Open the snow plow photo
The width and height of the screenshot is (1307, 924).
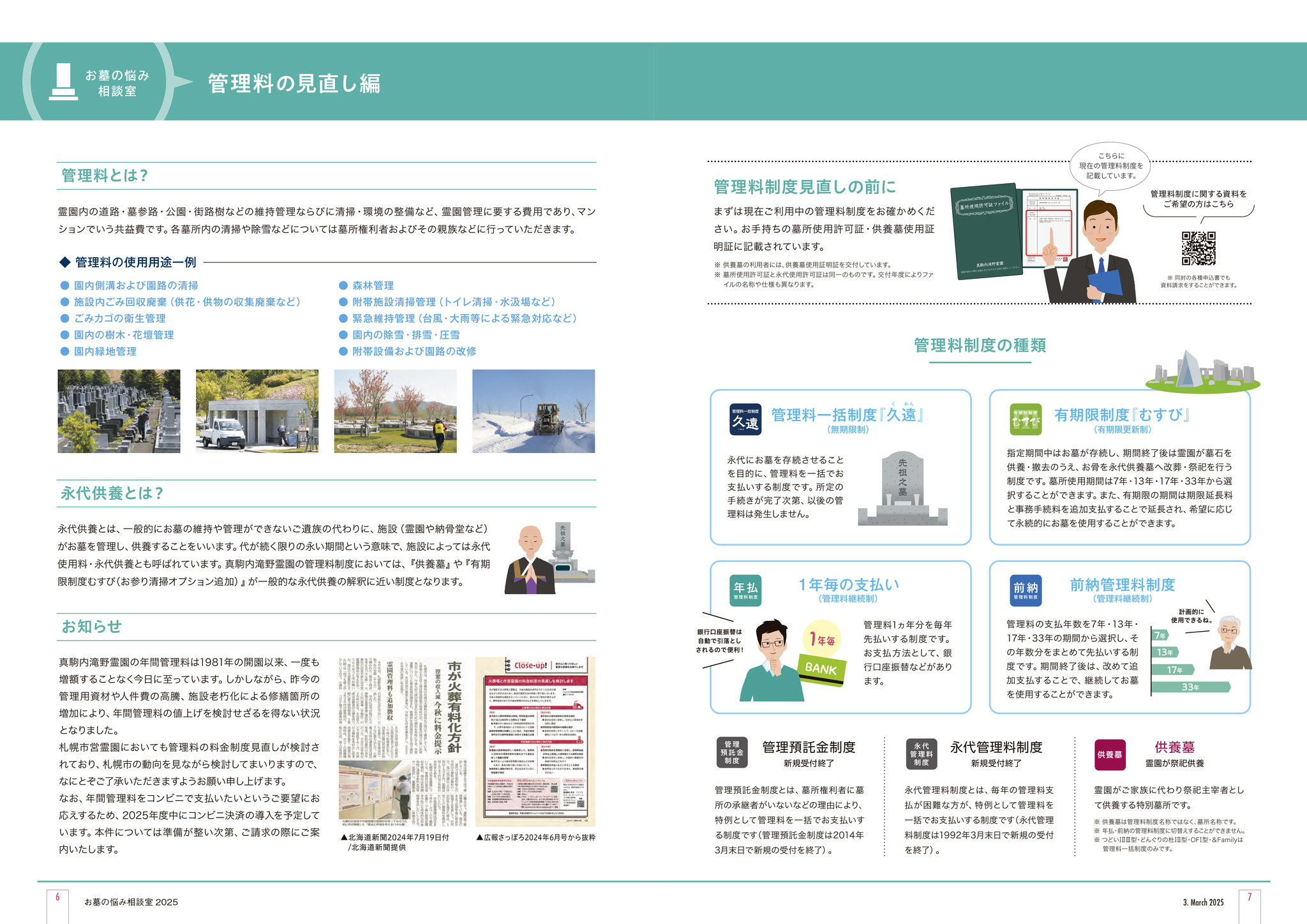(534, 411)
